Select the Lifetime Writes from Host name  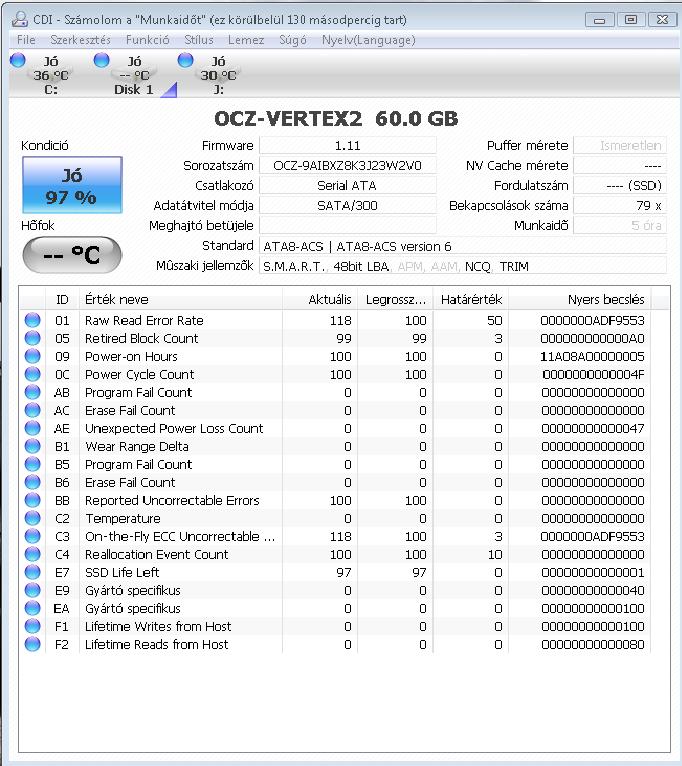point(158,627)
